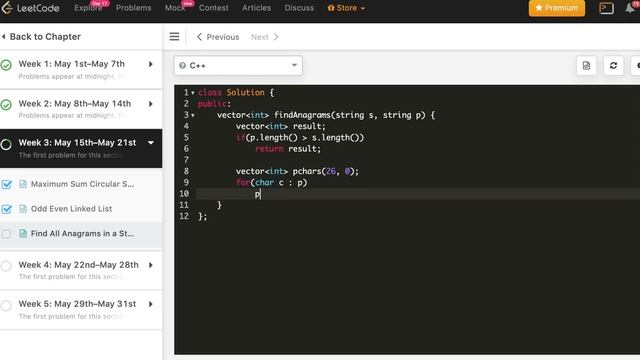Image resolution: width=640 pixels, height=360 pixels.
Task: Go to the Previous problem
Action: (x=218, y=37)
